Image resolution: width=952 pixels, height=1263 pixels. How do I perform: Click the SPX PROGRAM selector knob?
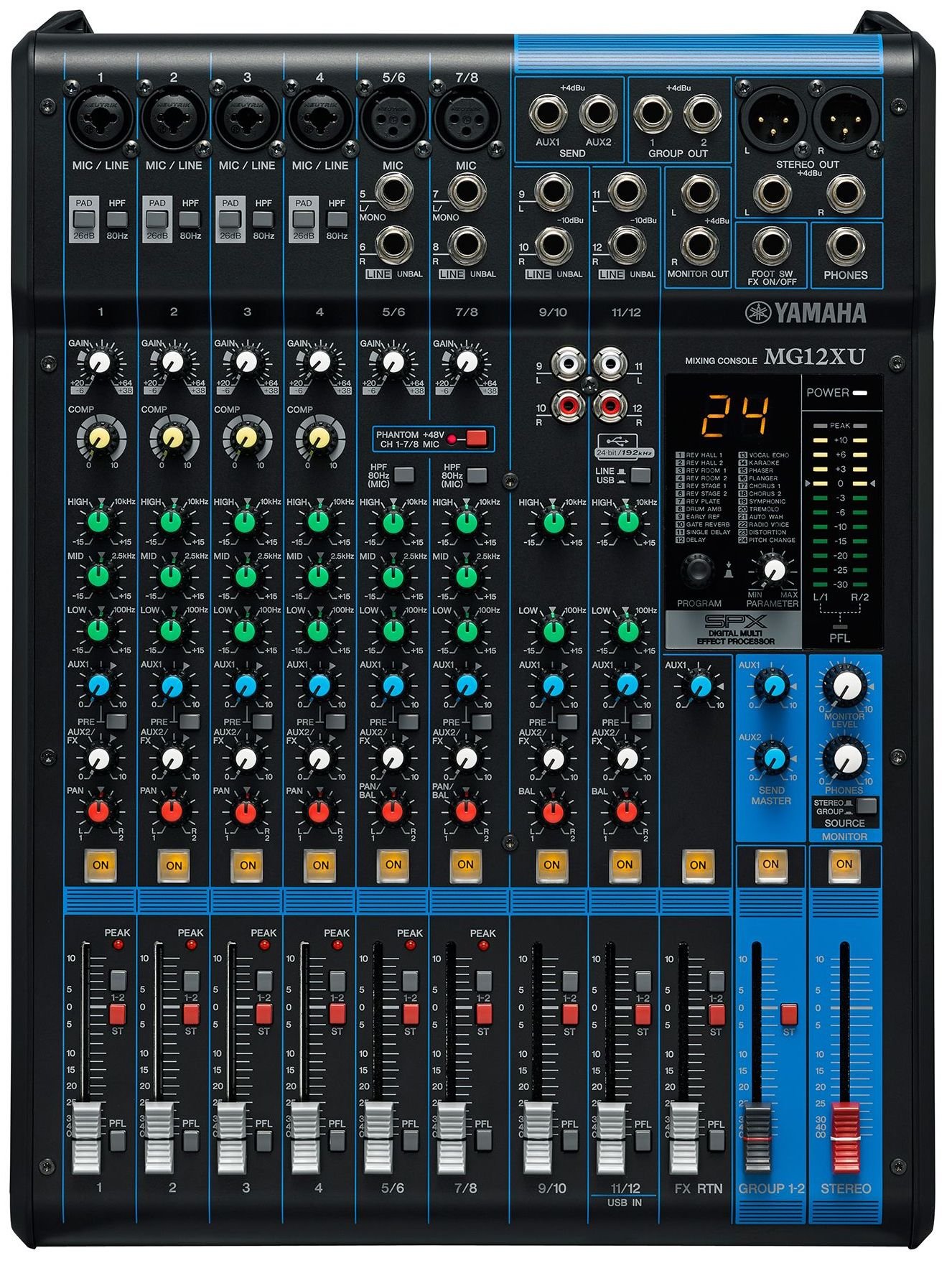[x=697, y=571]
